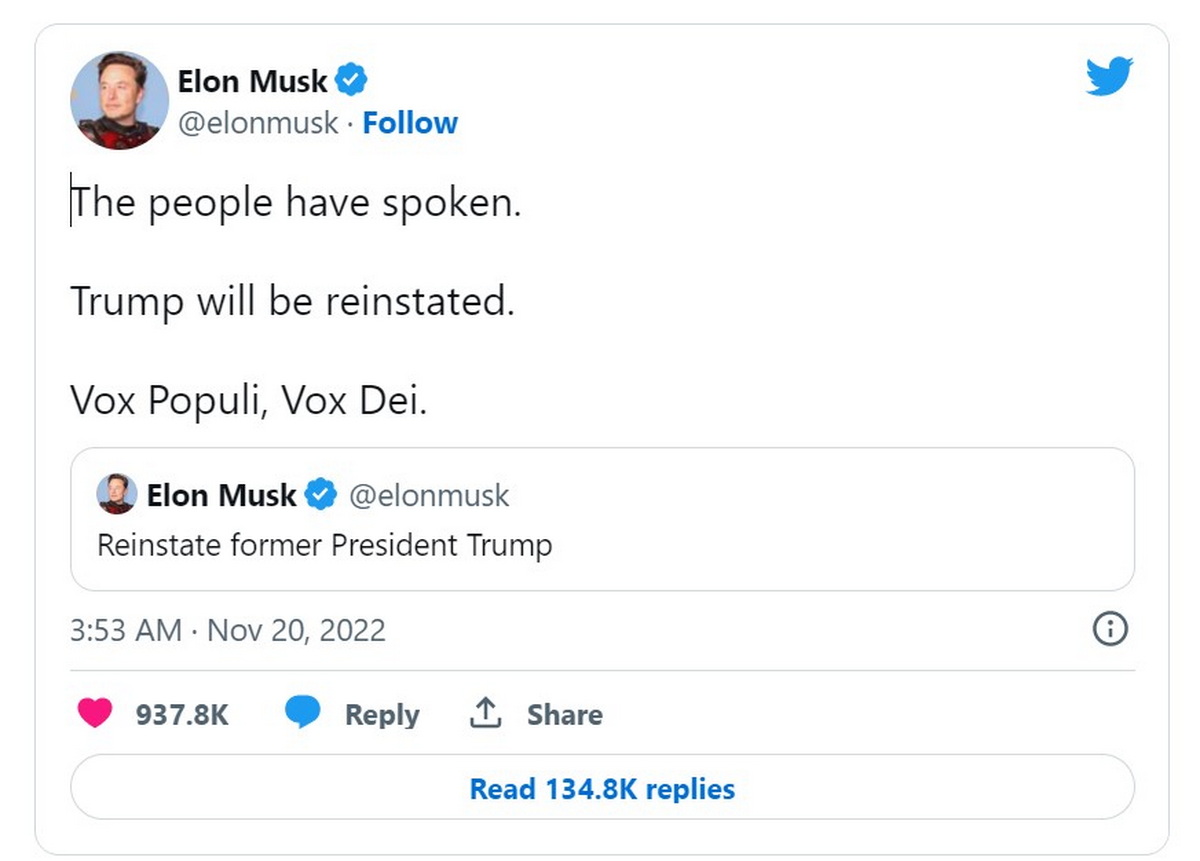Like the tweet with the heart icon
1200x861 pixels.
click(x=94, y=713)
